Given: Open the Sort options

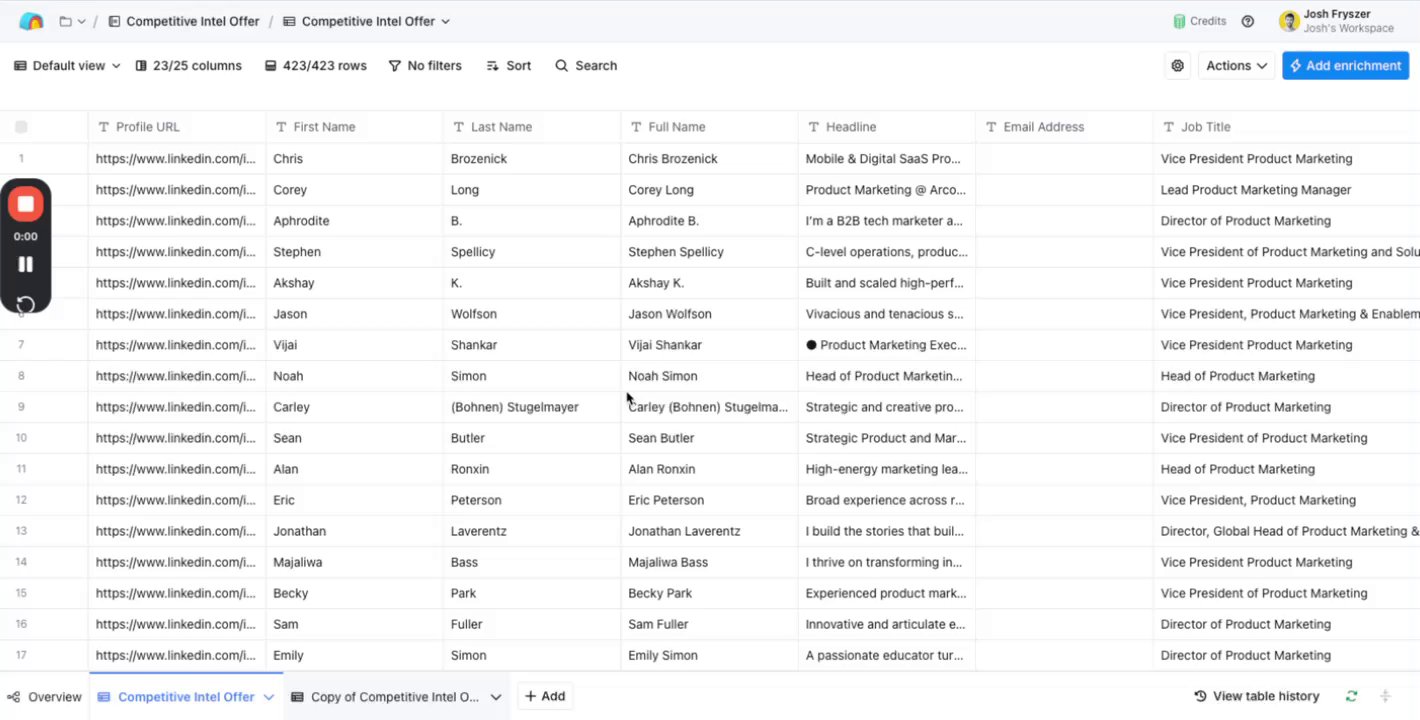Looking at the screenshot, I should [x=508, y=66].
